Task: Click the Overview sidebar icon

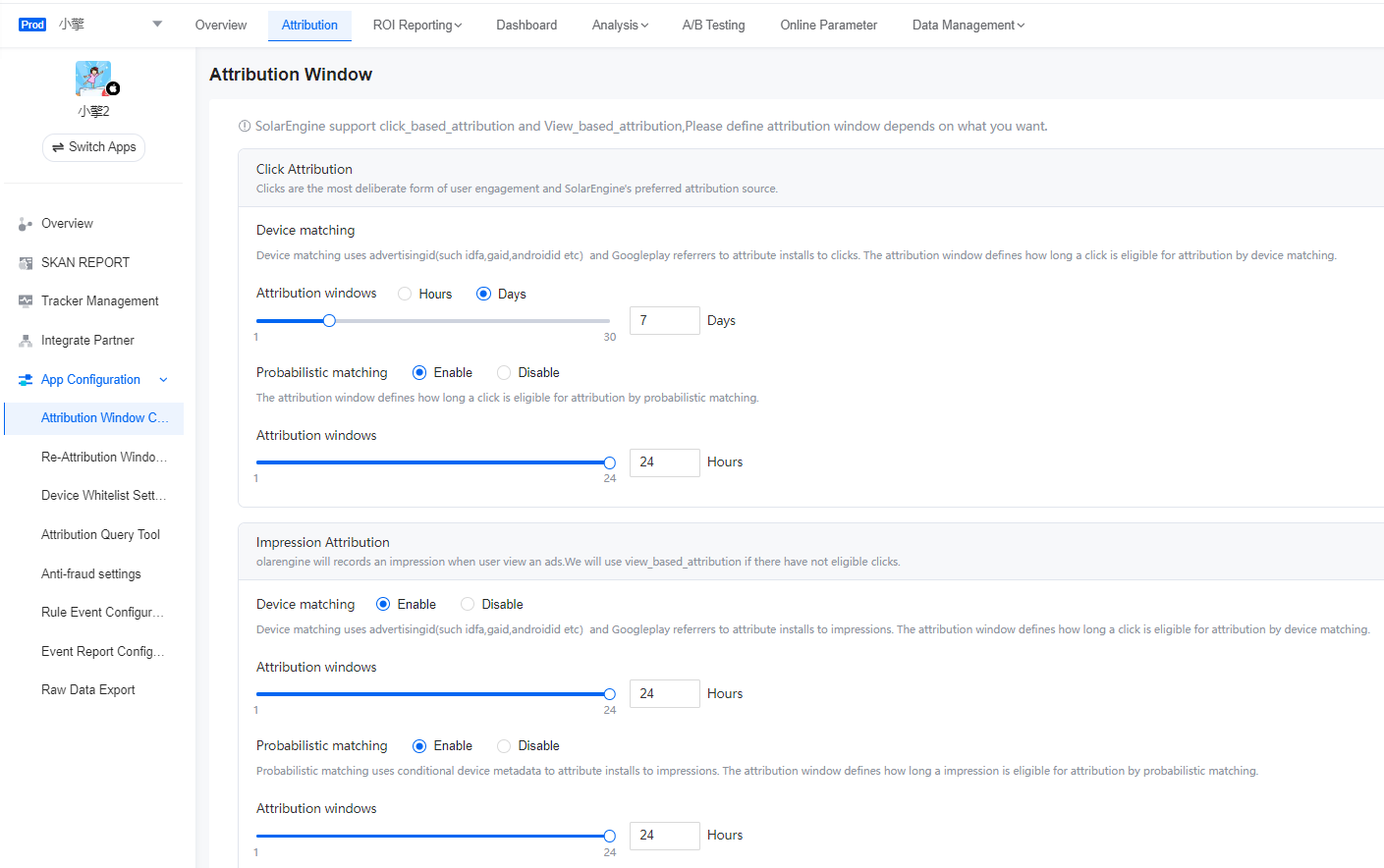Action: coord(24,223)
